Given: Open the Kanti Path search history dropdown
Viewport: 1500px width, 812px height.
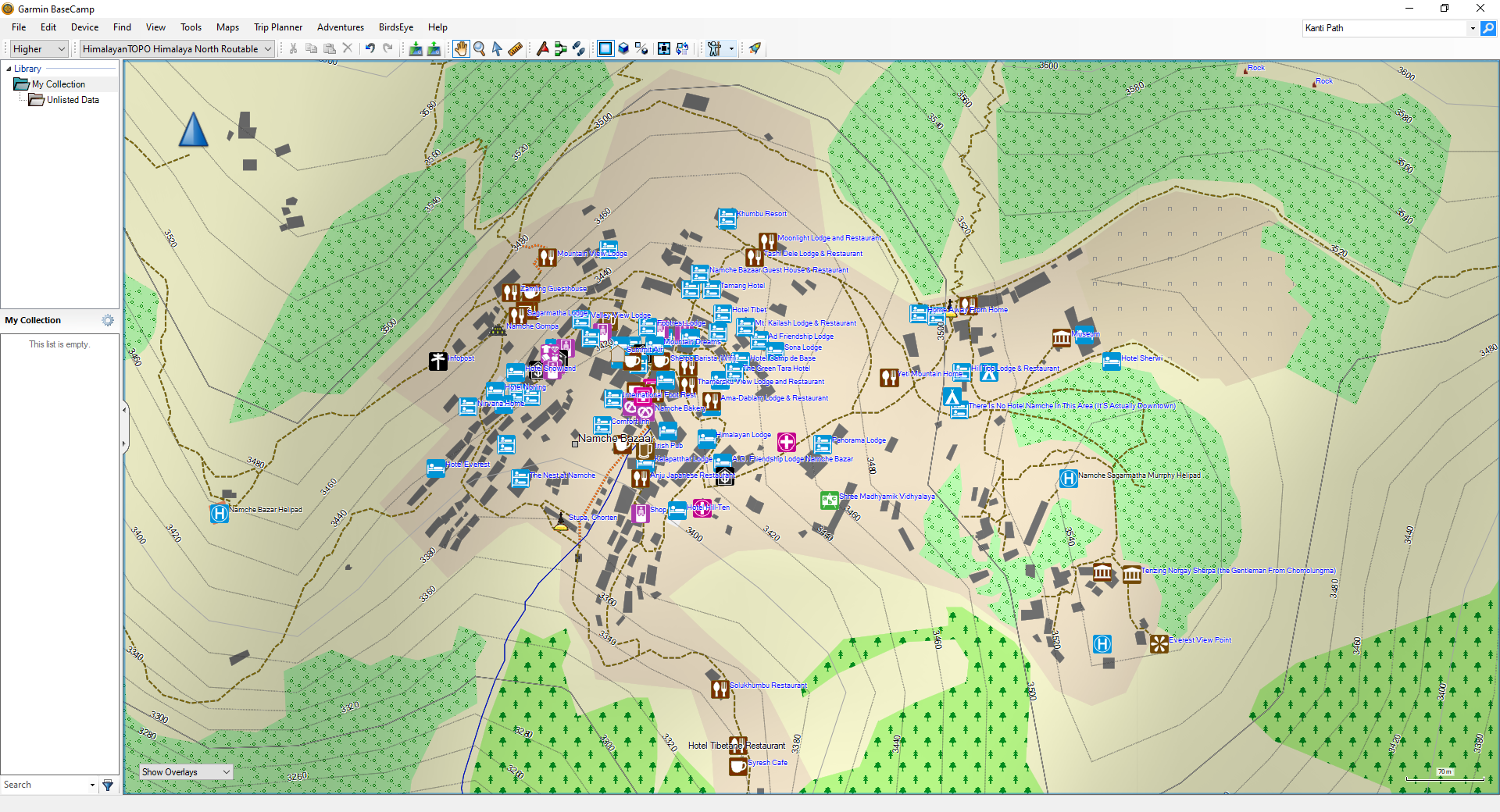Looking at the screenshot, I should click(x=1473, y=28).
